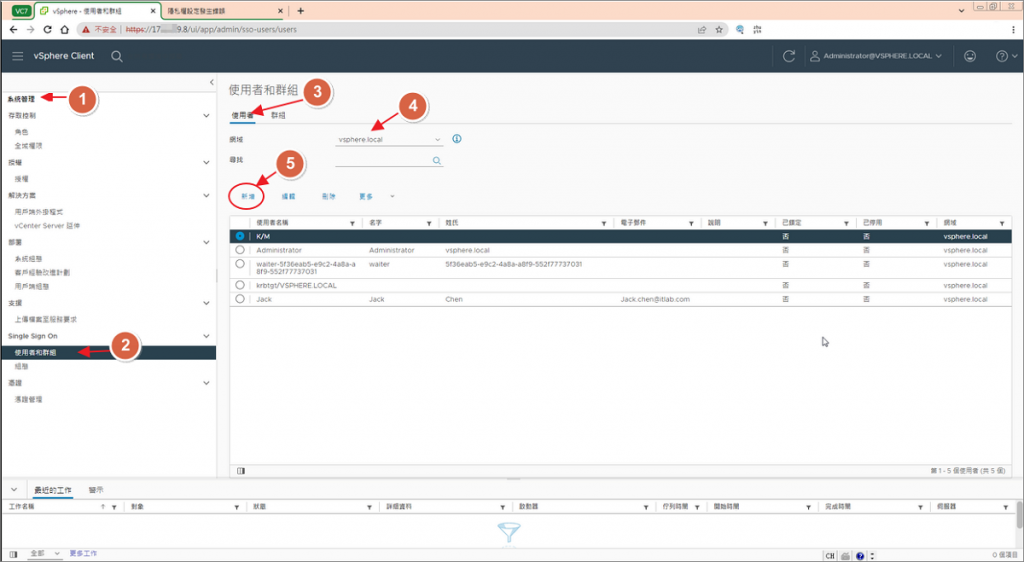Collapse the 解決方案 section

(206, 195)
